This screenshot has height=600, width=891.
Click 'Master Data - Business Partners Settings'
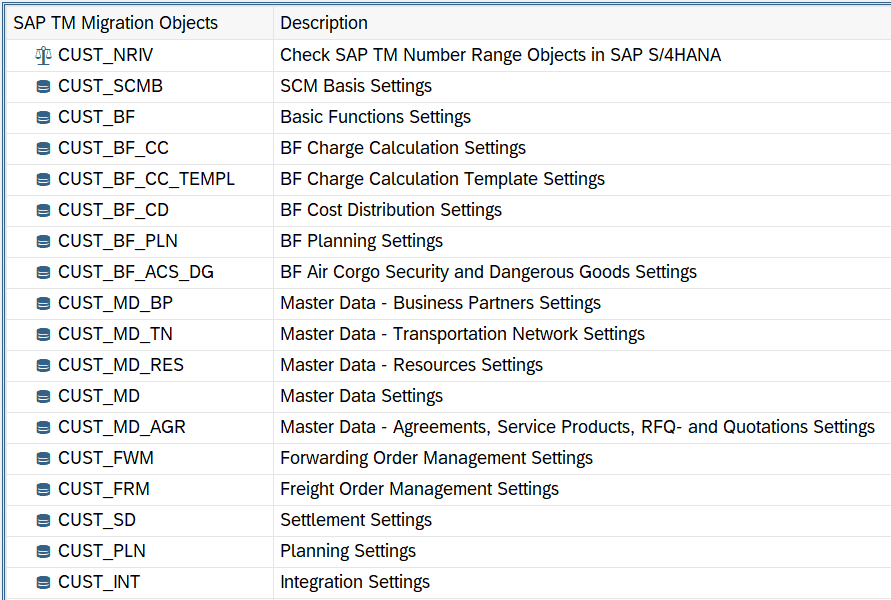[440, 303]
